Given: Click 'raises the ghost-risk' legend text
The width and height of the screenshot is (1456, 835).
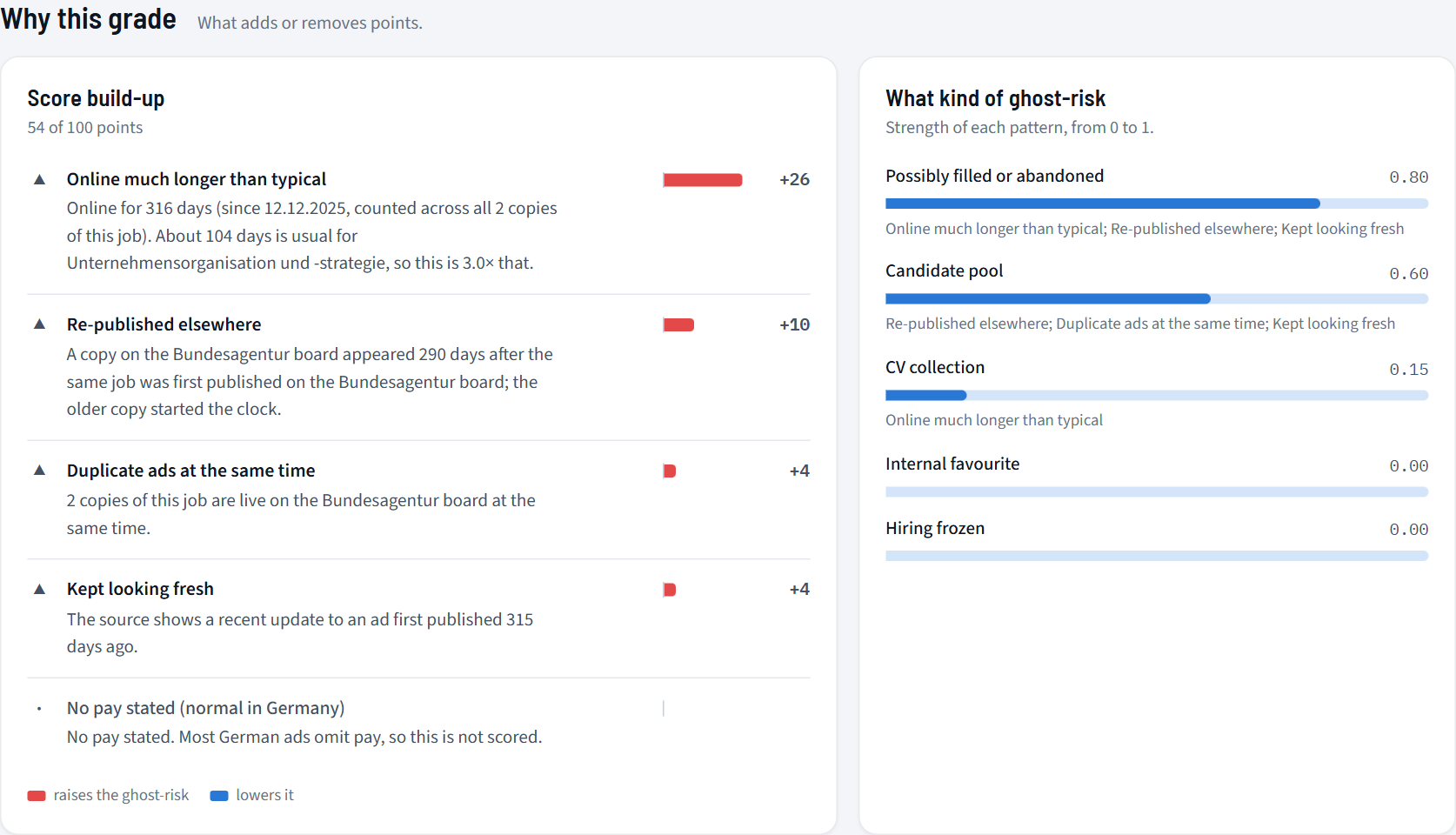Looking at the screenshot, I should click(121, 795).
